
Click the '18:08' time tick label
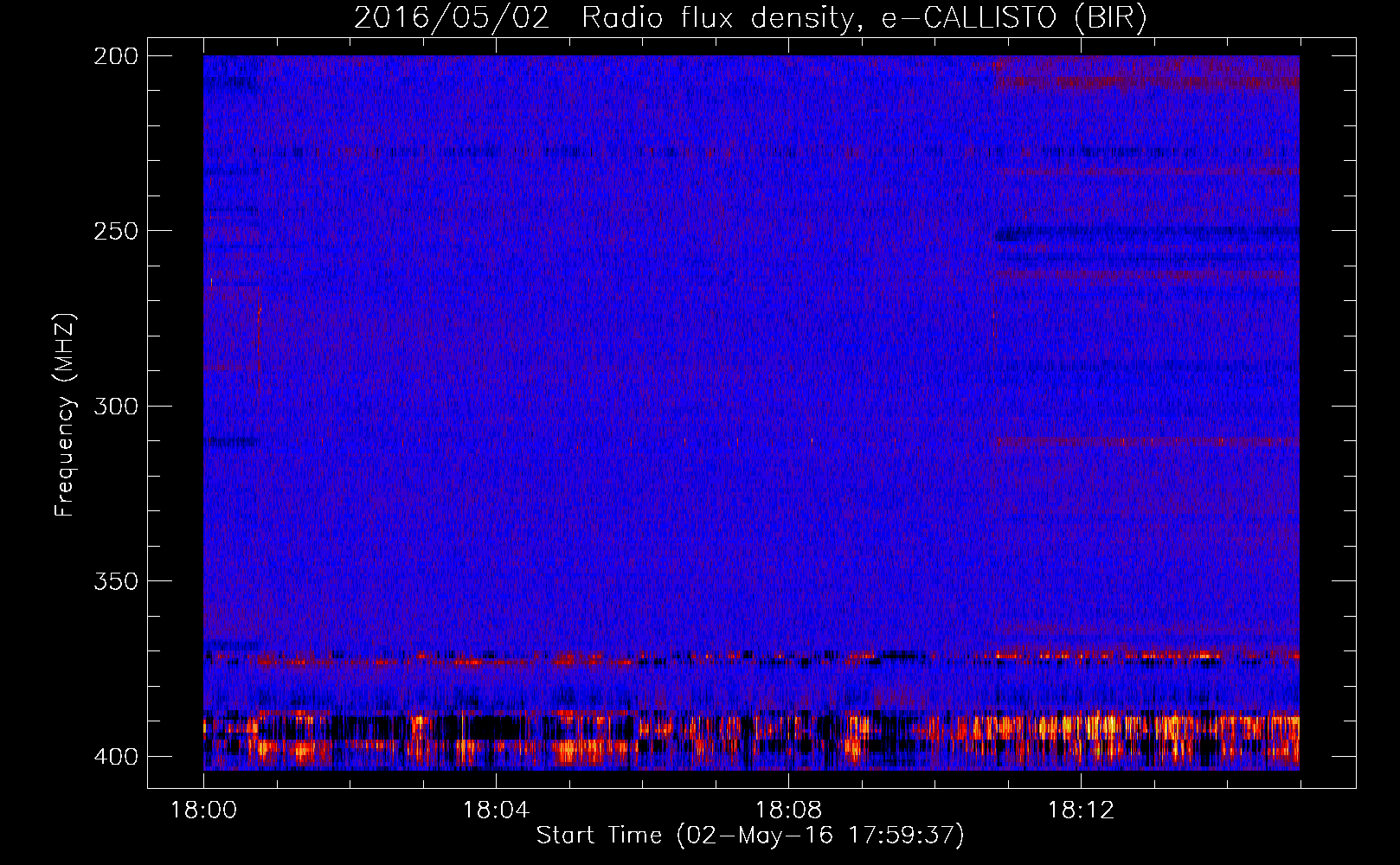tap(788, 811)
